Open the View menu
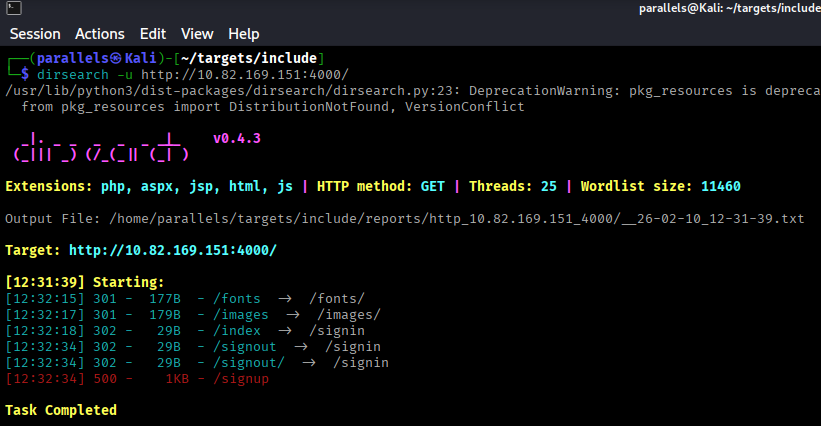Screen dimensions: 821x426 197,34
